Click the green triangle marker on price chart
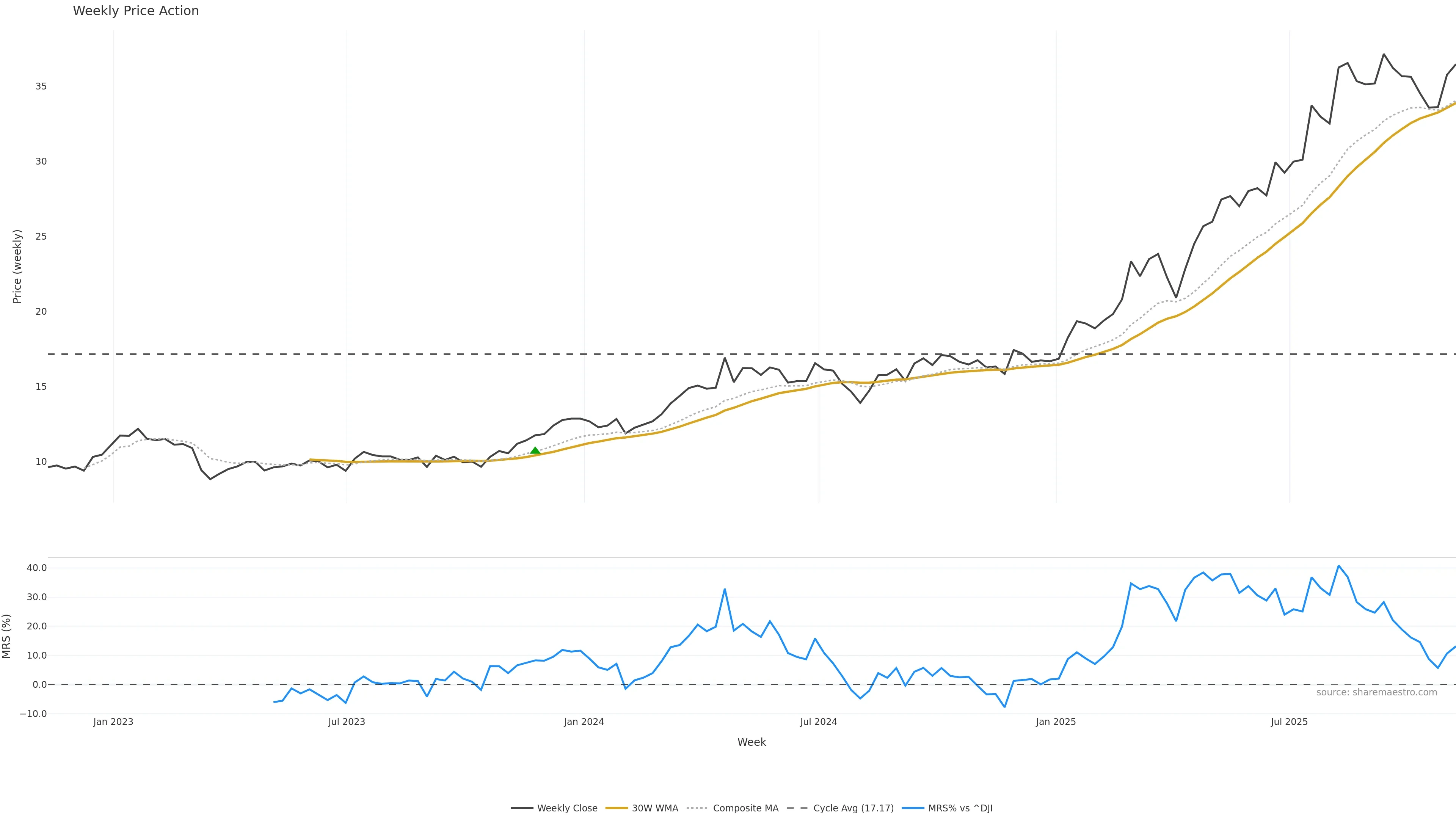Image resolution: width=1456 pixels, height=819 pixels. [x=535, y=450]
